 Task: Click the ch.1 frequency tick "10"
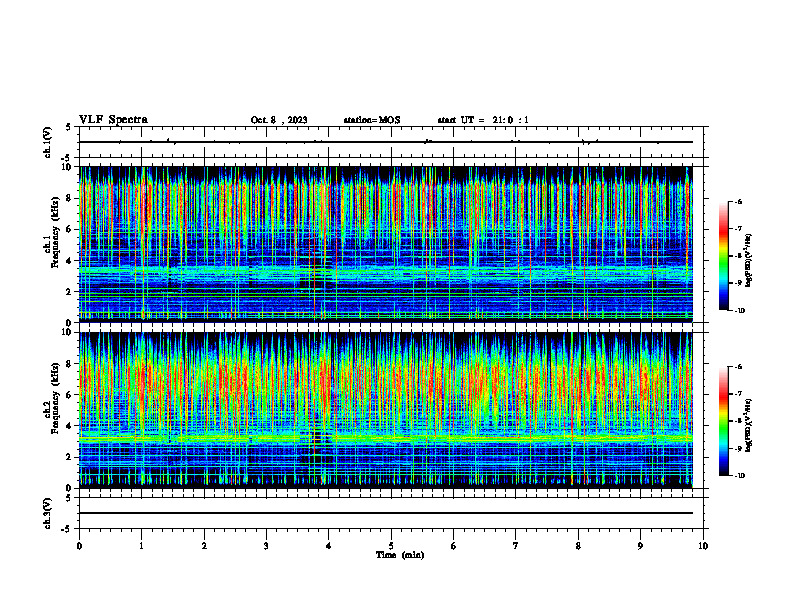(68, 168)
